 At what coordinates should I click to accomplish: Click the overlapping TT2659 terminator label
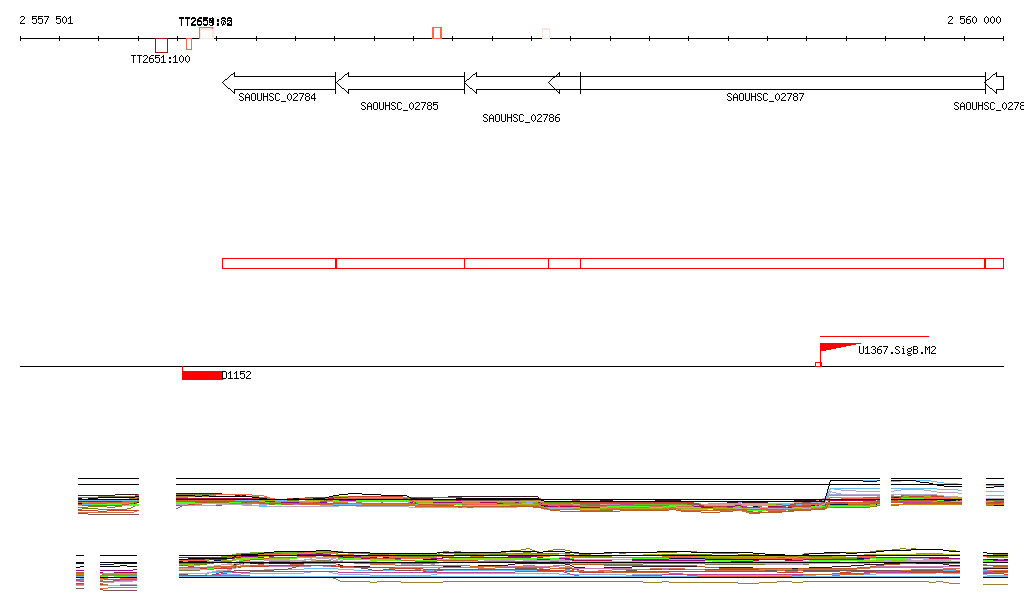pyautogui.click(x=205, y=22)
